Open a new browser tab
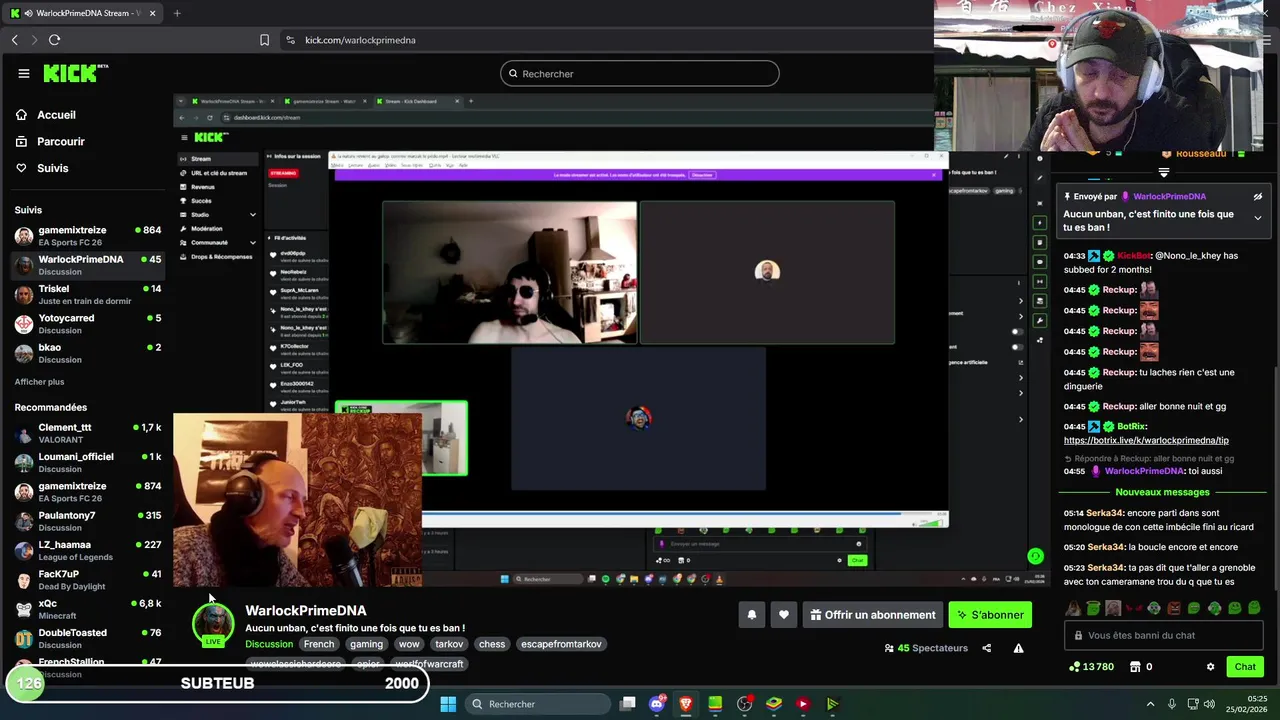 [x=177, y=13]
